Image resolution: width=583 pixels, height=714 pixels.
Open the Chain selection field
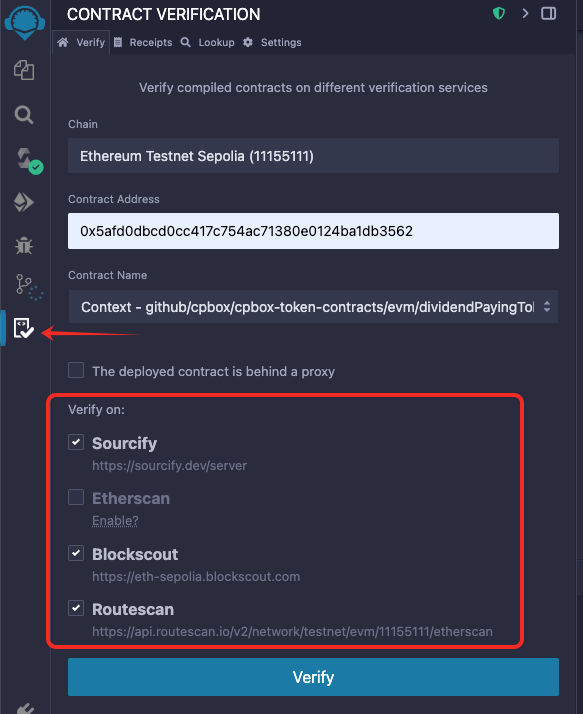pyautogui.click(x=313, y=156)
